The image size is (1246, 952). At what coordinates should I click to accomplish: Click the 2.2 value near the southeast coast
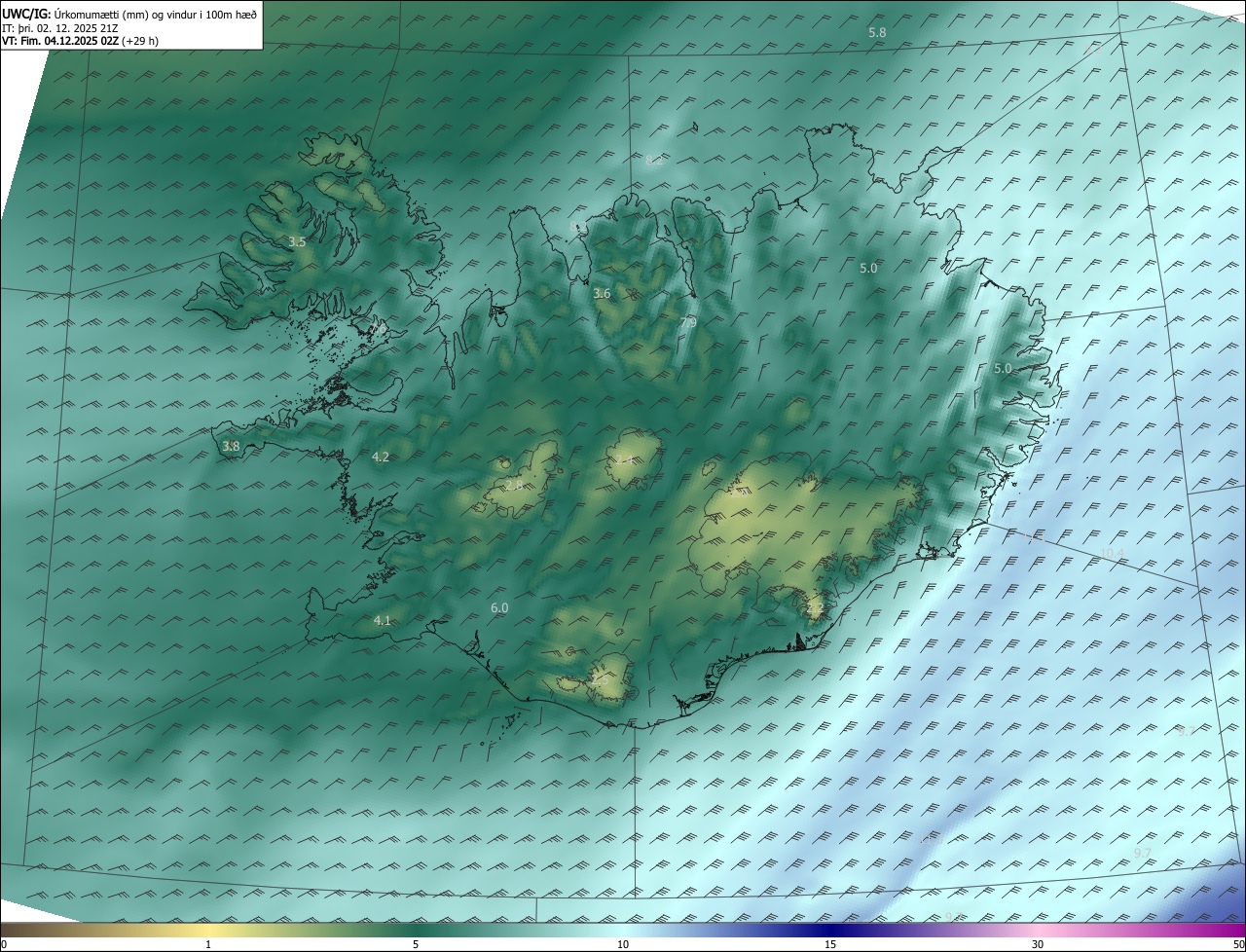point(816,607)
